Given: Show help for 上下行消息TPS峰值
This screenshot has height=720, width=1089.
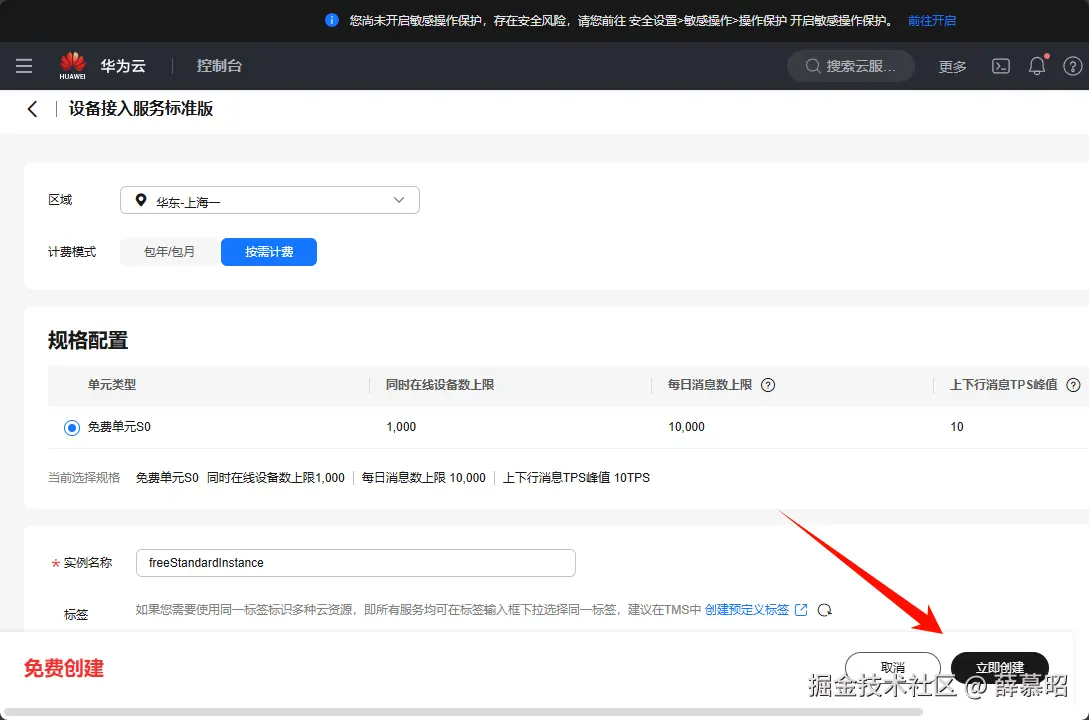Looking at the screenshot, I should 1073,385.
